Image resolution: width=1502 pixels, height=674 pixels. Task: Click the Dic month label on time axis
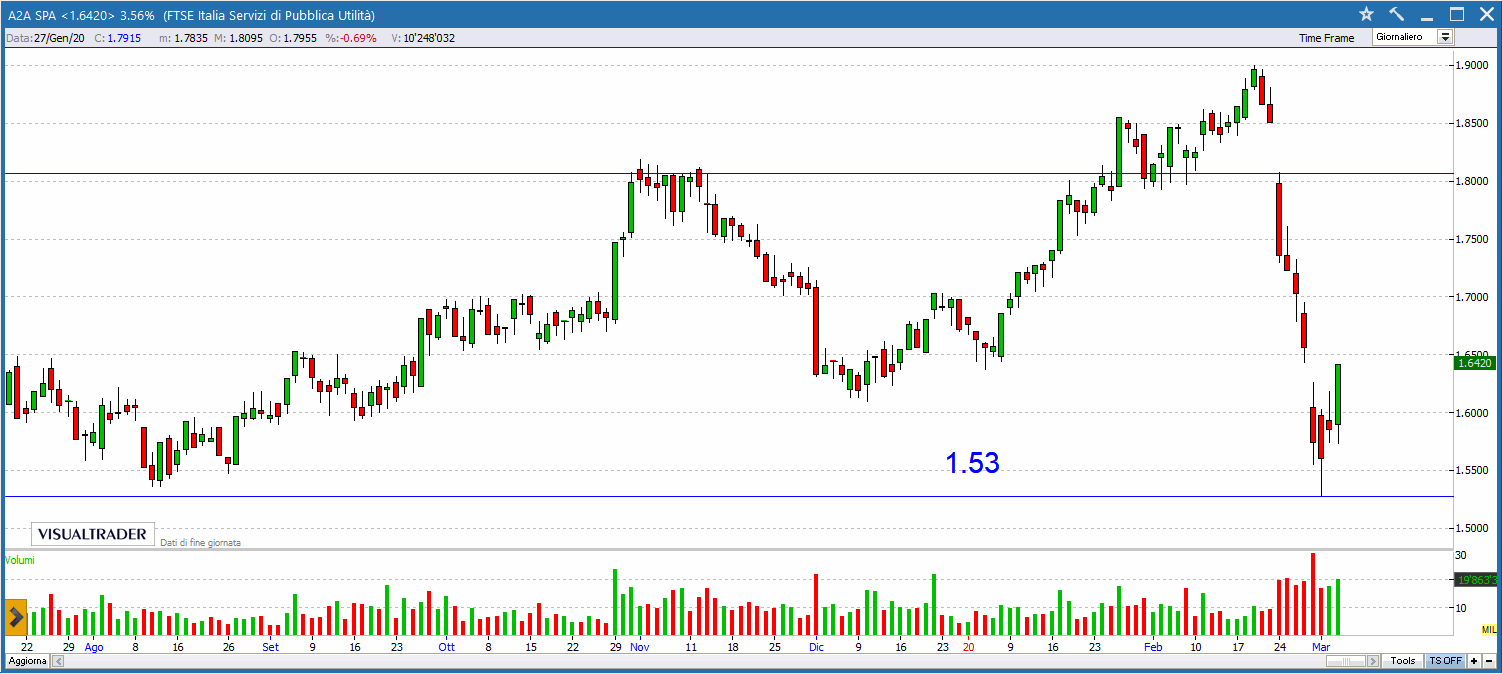coord(816,647)
